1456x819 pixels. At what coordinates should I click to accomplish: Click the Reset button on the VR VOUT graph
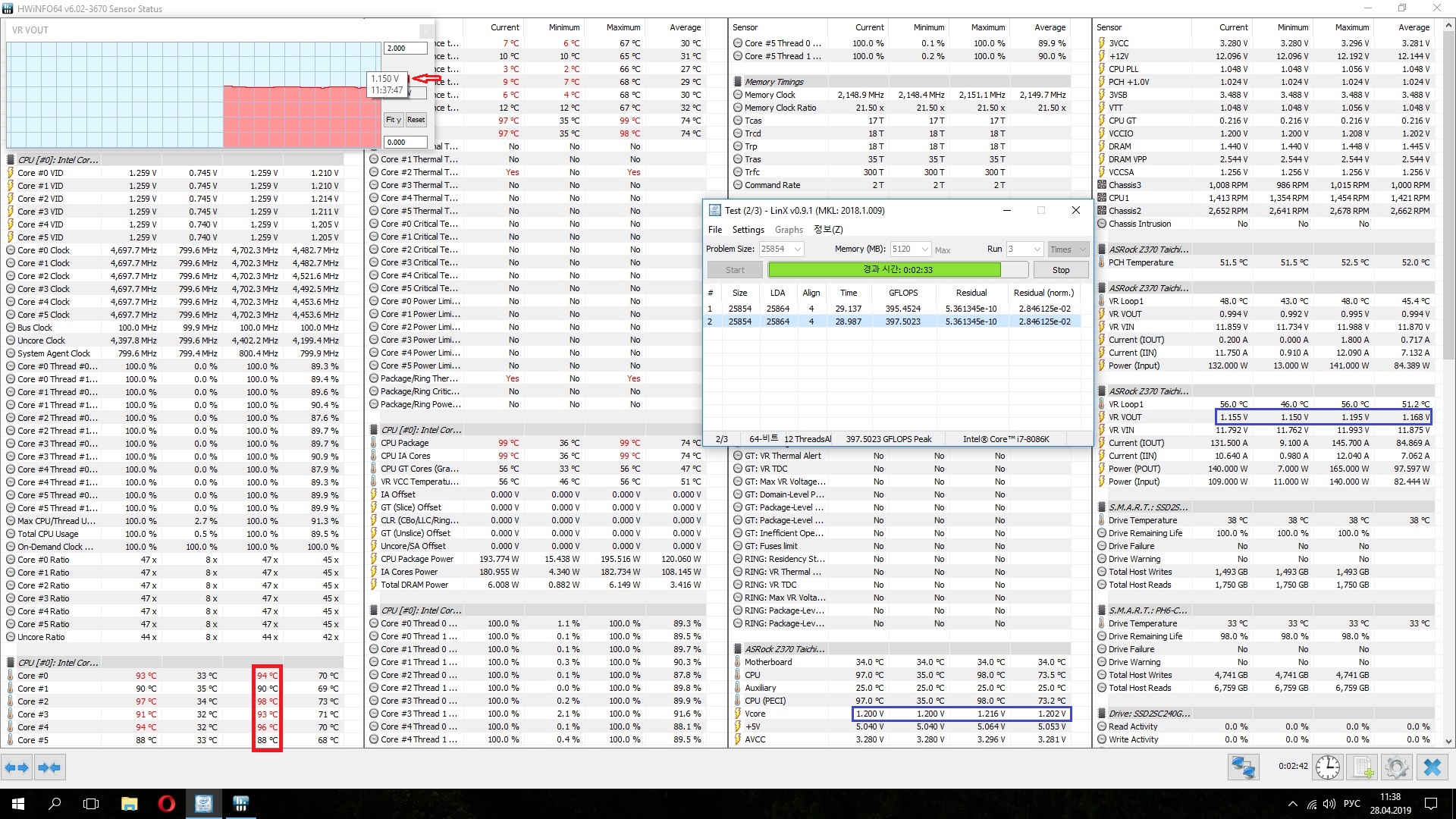coord(416,120)
